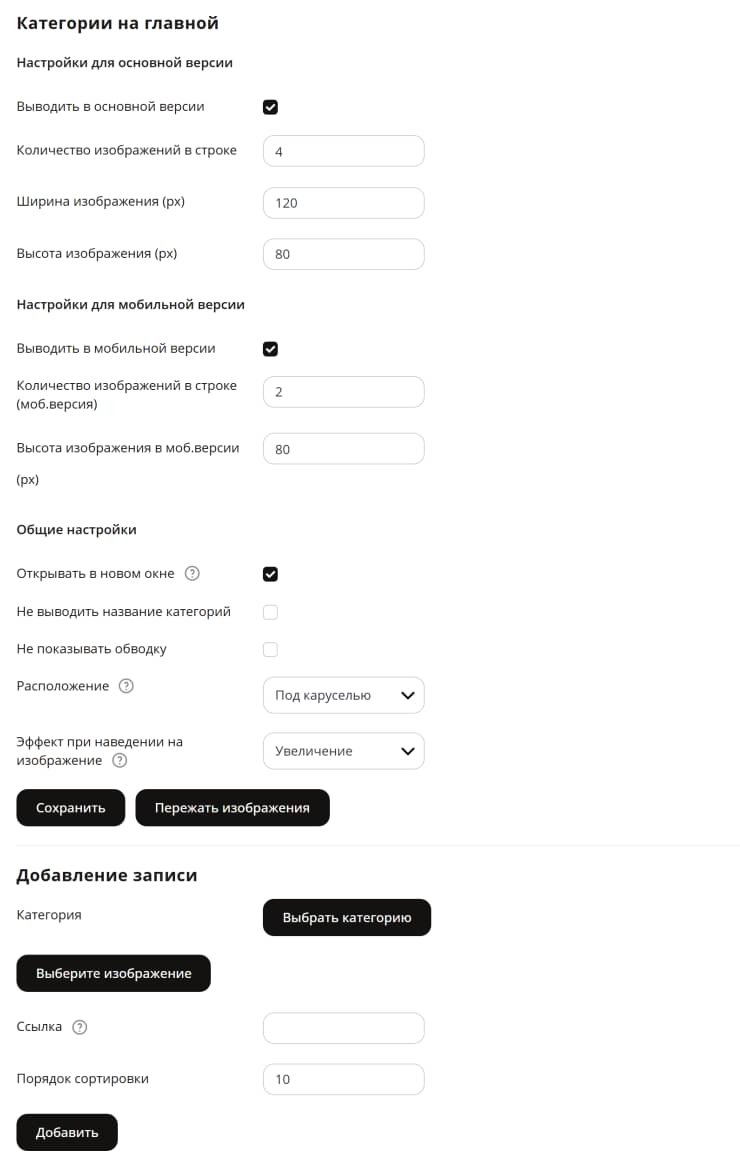
Task: Select the Порядок сортировки field
Action: (344, 1079)
